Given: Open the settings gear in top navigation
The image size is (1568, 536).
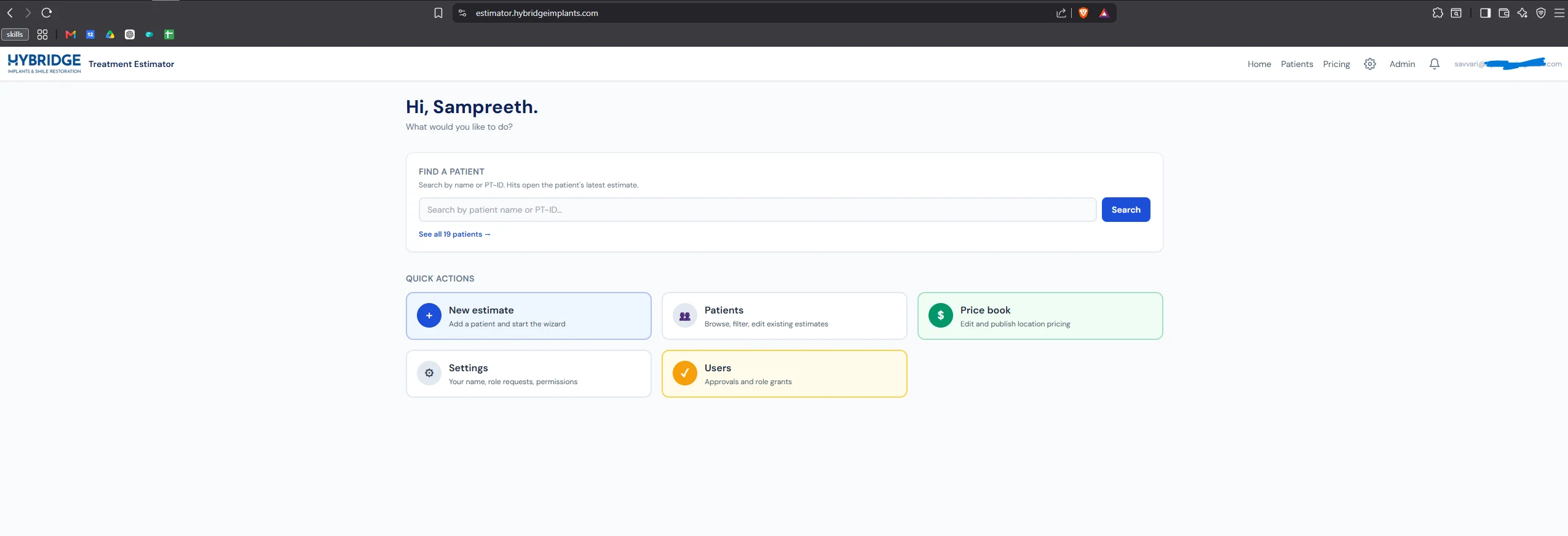Looking at the screenshot, I should pos(1369,64).
